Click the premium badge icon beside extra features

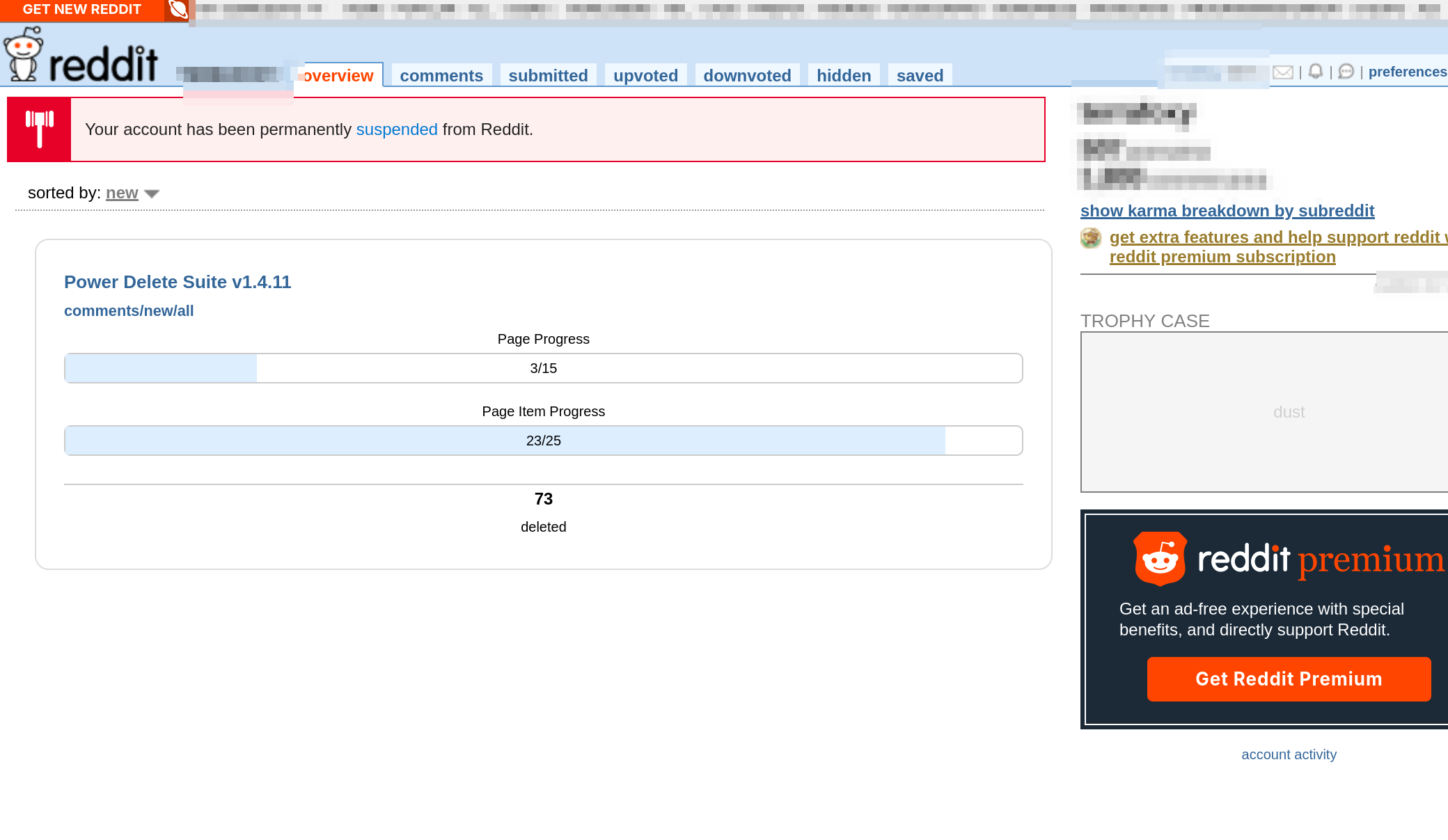[x=1091, y=238]
